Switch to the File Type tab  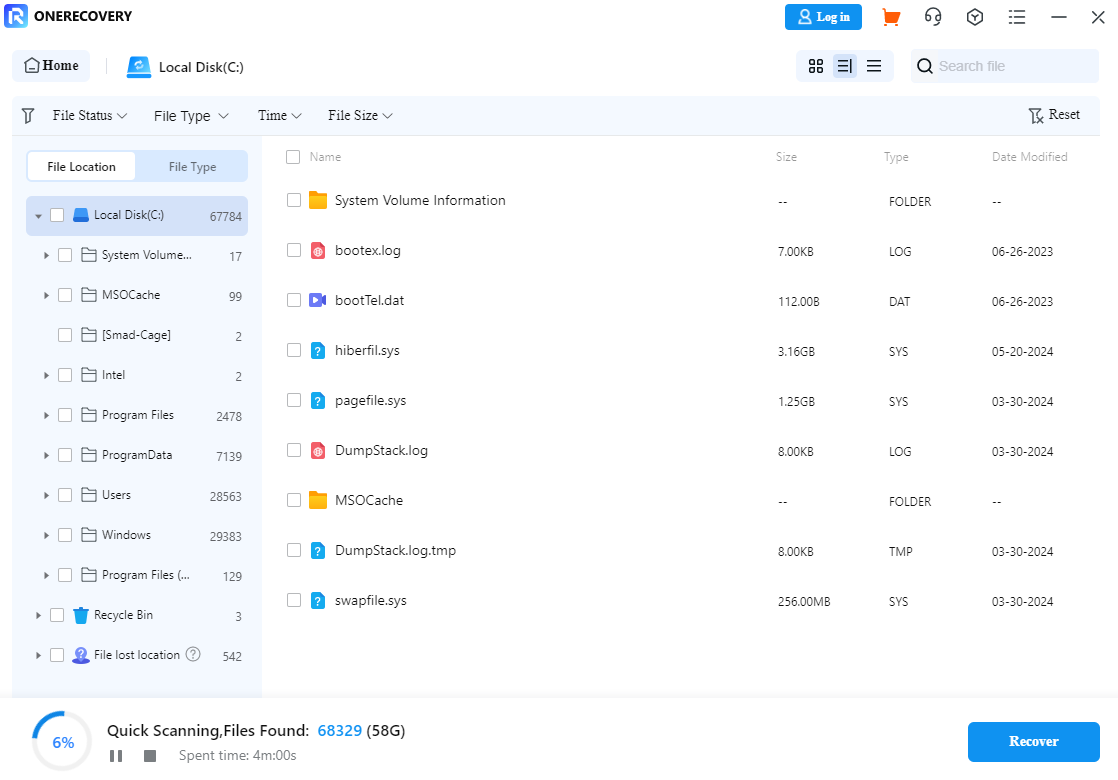tap(192, 167)
